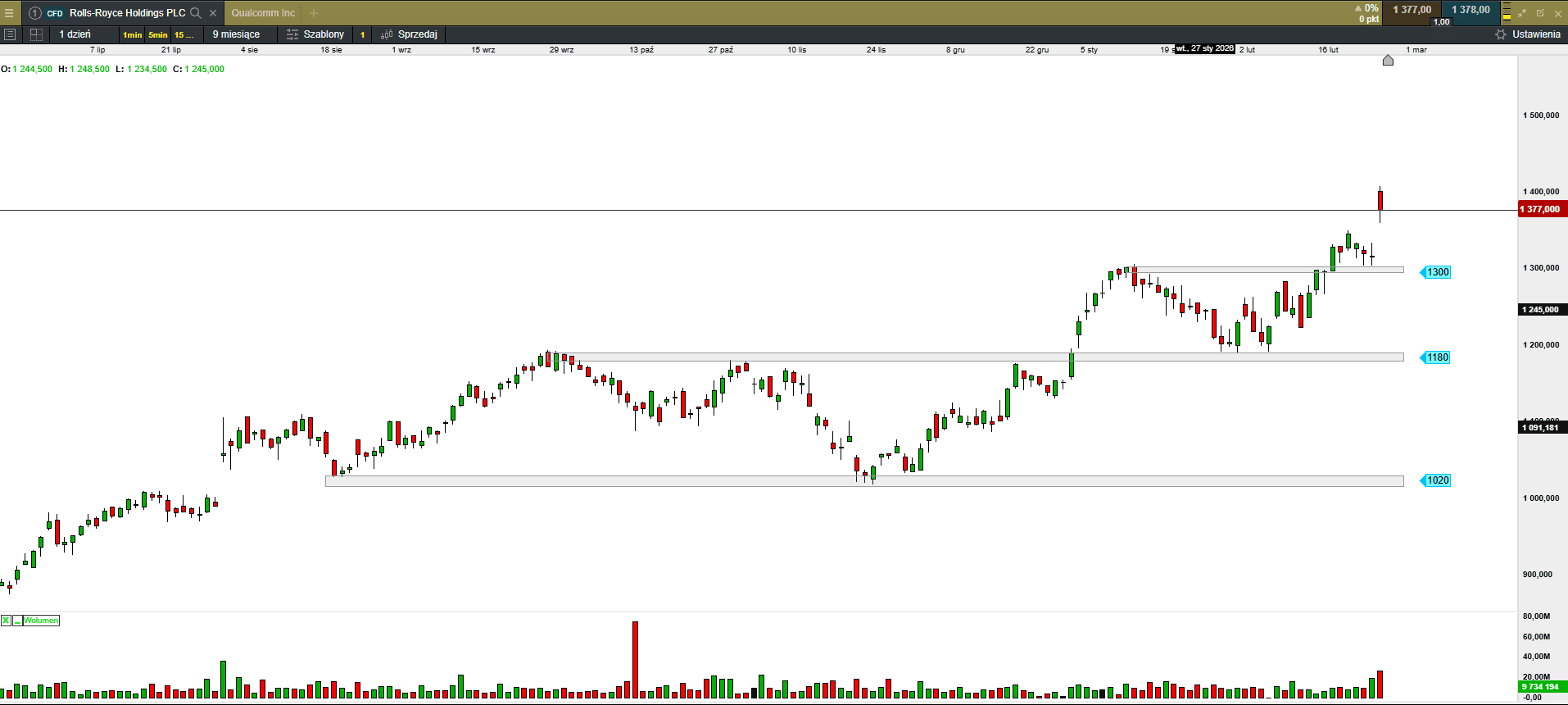The height and width of the screenshot is (705, 1568).
Task: Open the Szablony templates sliders icon
Action: pos(292,34)
